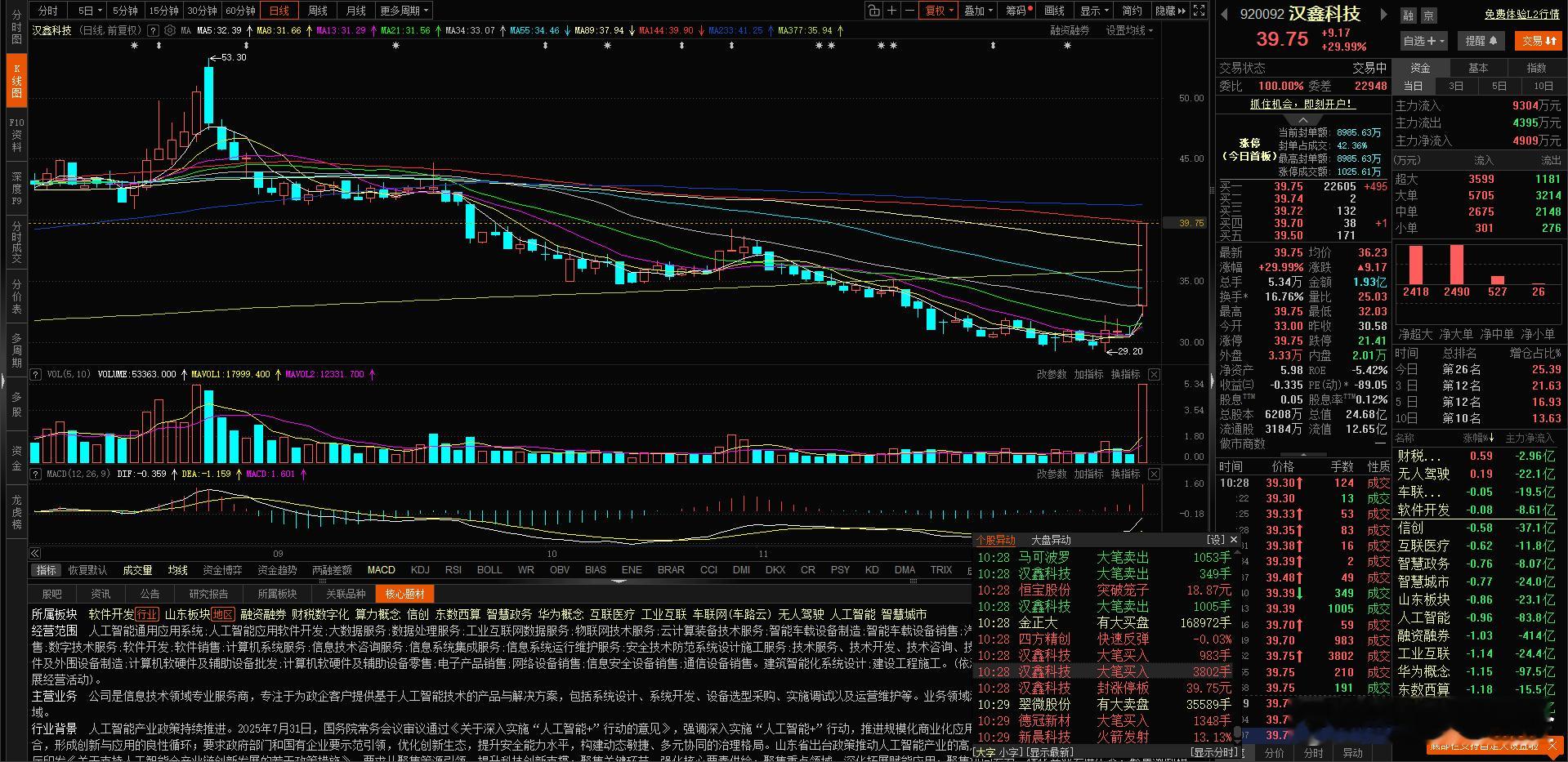
Task: Select the 画线 drawing tool
Action: click(x=1055, y=11)
